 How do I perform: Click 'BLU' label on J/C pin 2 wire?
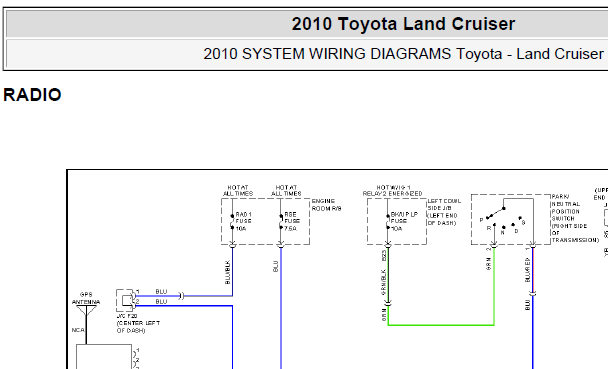click(x=161, y=301)
